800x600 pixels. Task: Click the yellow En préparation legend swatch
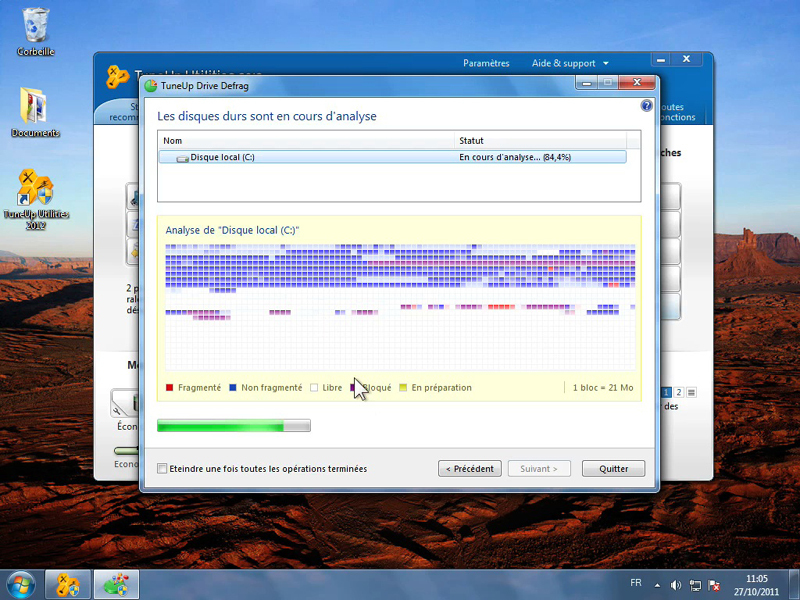403,388
